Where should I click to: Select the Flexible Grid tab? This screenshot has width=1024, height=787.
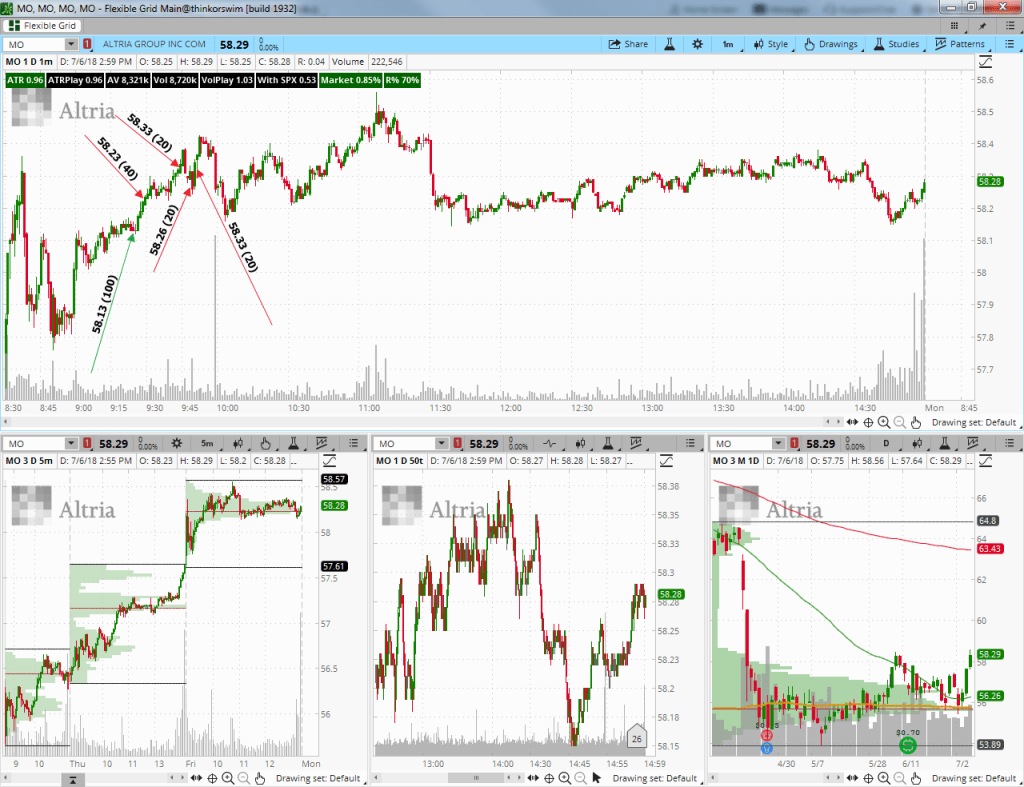coord(44,24)
